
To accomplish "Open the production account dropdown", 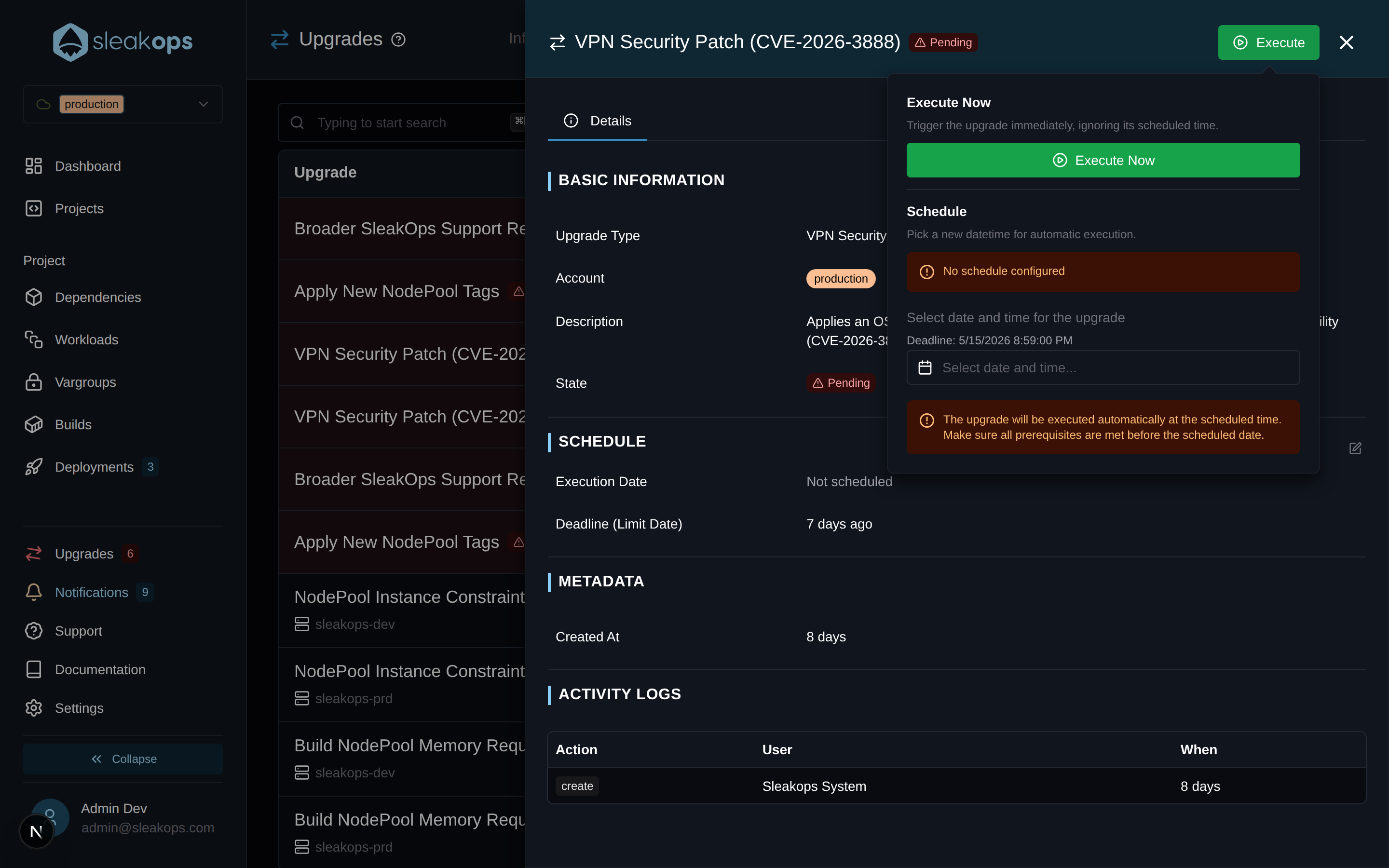I will pos(123,104).
